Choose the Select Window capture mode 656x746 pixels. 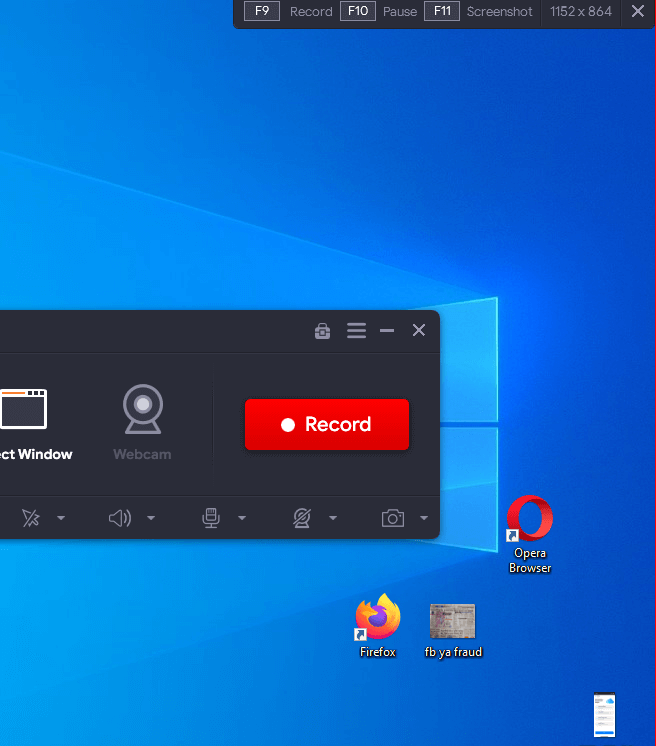[x=24, y=421]
